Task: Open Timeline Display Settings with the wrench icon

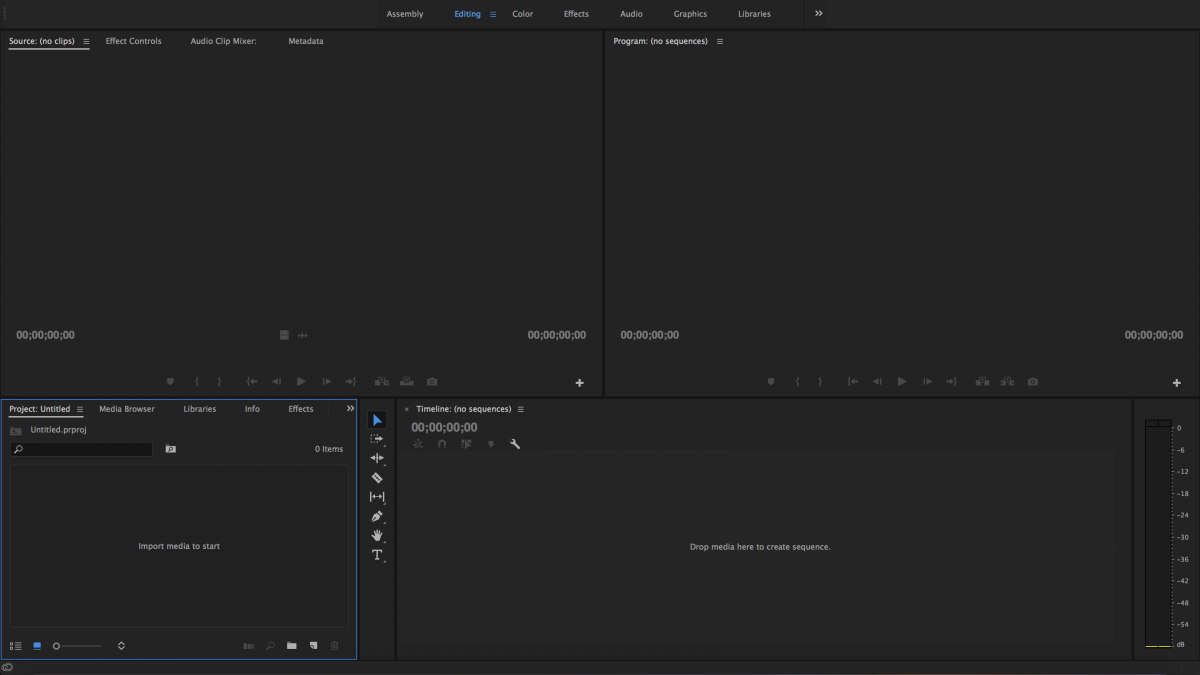Action: pos(514,444)
